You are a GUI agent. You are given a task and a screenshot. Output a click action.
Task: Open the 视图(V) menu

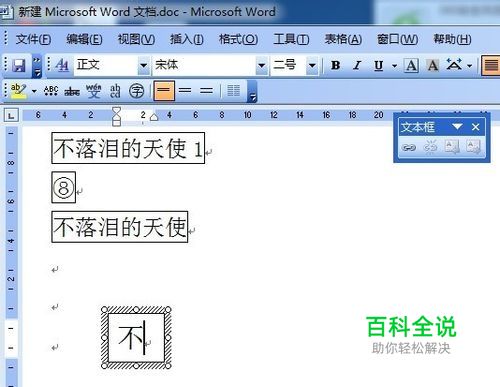pos(136,39)
